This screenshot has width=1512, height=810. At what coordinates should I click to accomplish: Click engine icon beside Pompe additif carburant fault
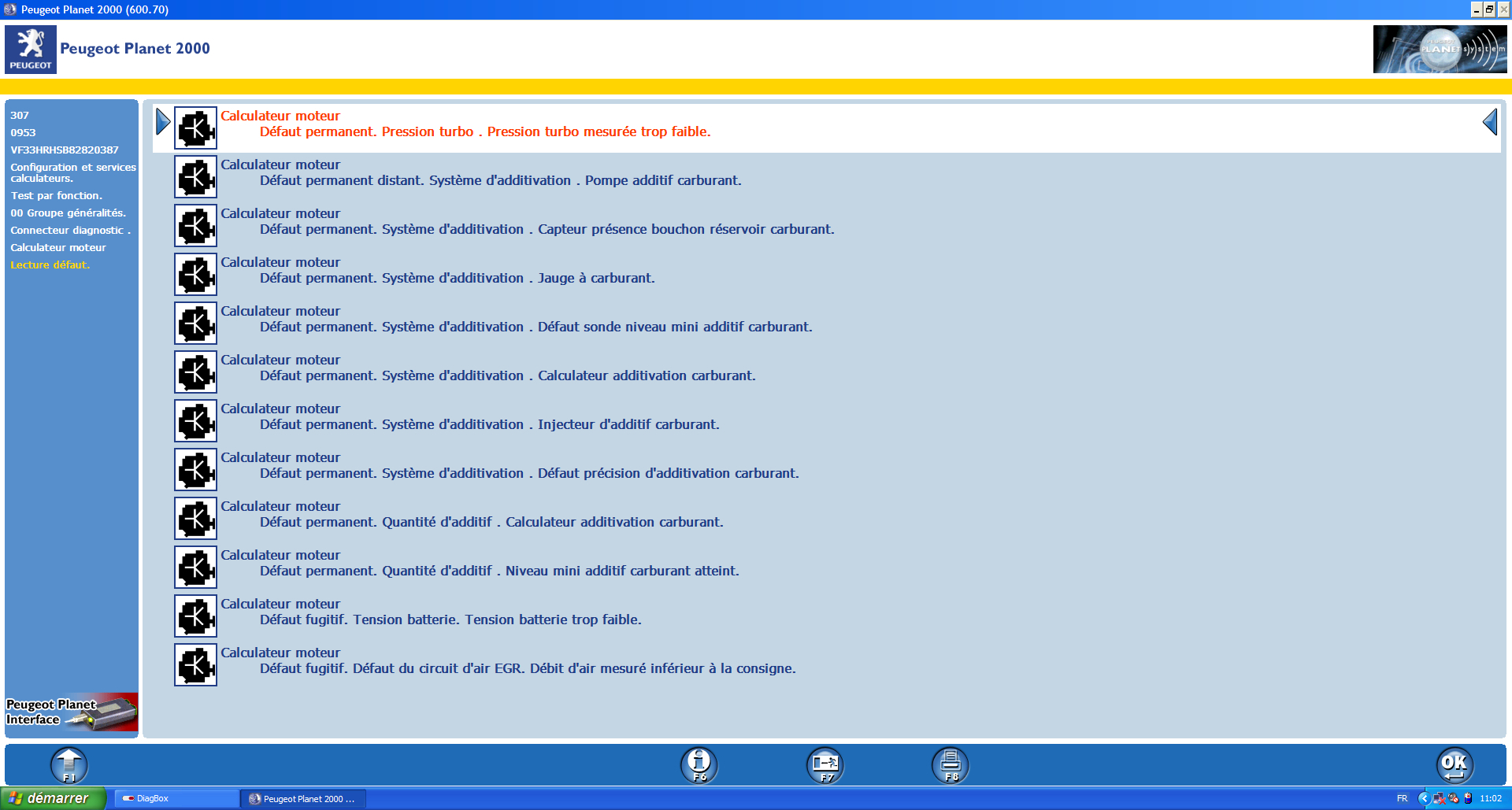tap(195, 176)
